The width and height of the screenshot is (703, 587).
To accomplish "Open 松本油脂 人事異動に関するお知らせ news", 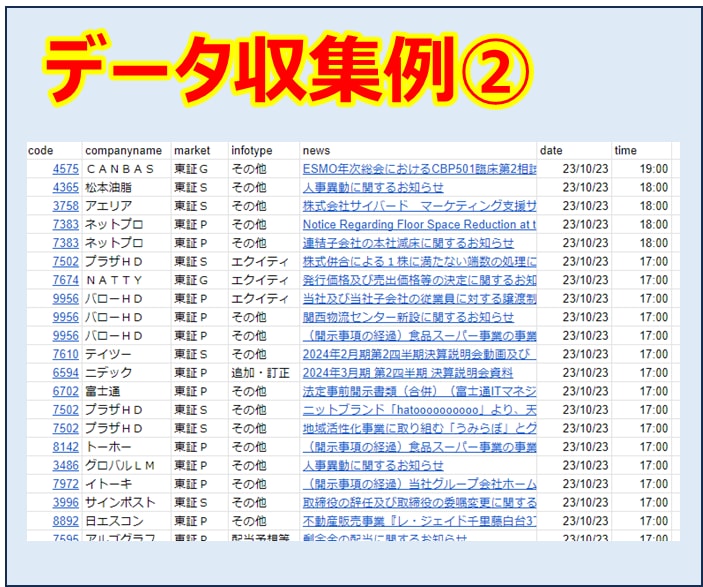I will click(373, 187).
